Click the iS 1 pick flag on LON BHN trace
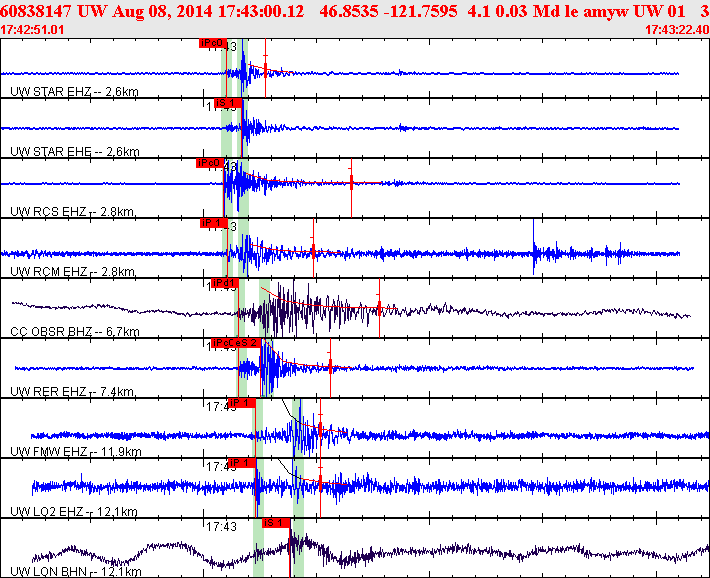Image resolution: width=710 pixels, height=578 pixels. [276, 523]
